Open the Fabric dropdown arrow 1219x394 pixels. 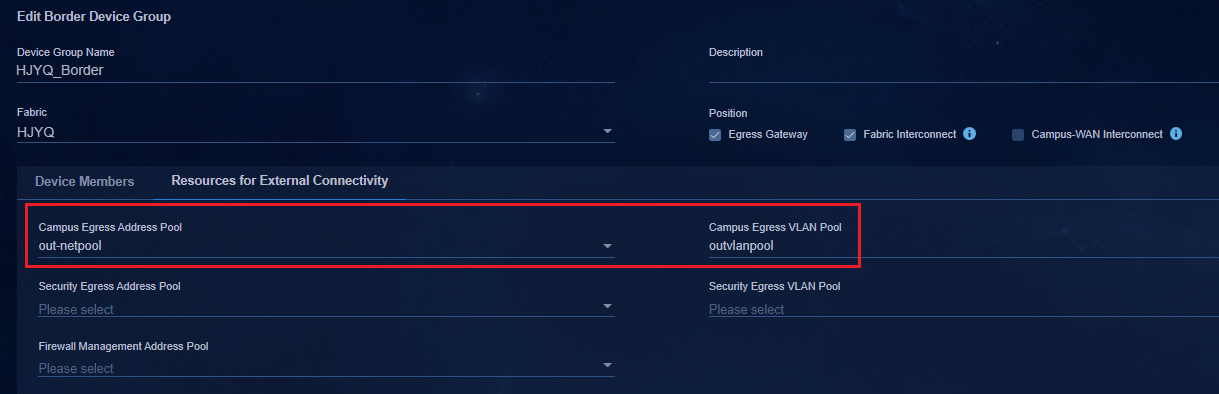click(607, 132)
